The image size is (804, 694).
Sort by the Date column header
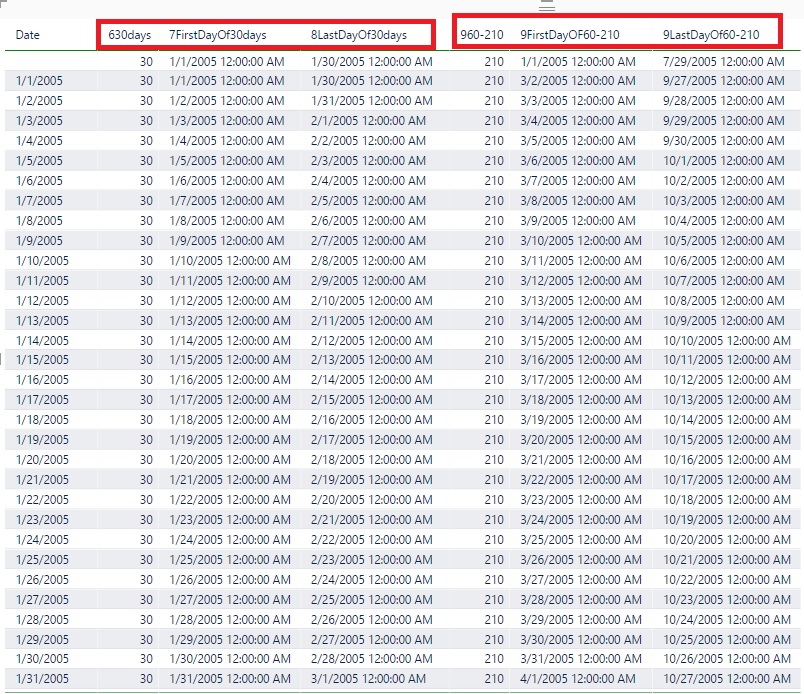pos(28,35)
